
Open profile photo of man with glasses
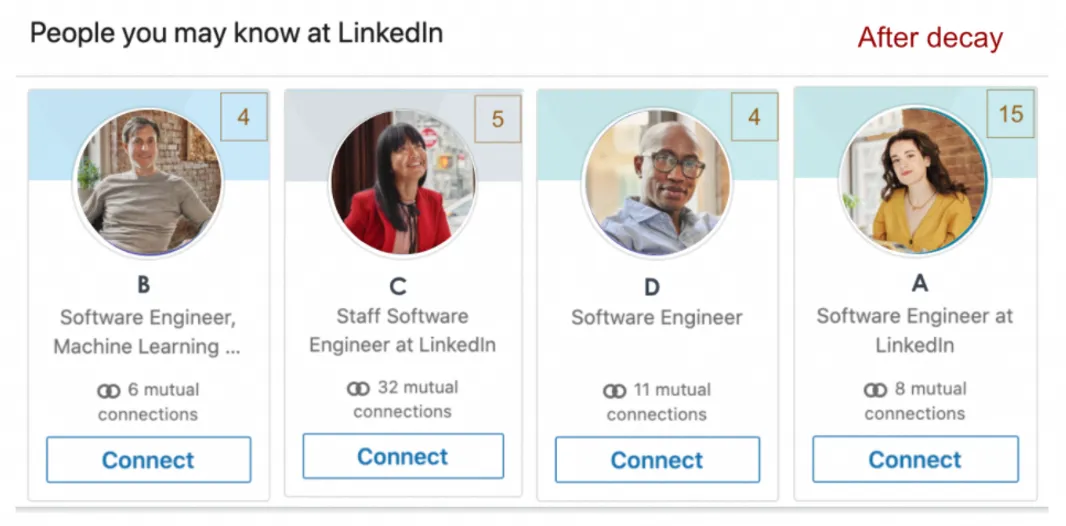click(x=657, y=182)
